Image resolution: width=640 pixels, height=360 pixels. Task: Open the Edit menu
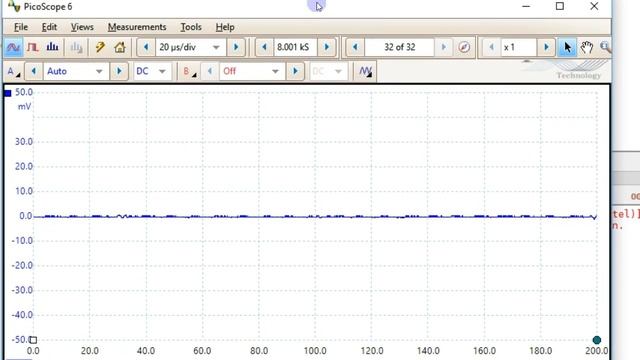[49, 27]
